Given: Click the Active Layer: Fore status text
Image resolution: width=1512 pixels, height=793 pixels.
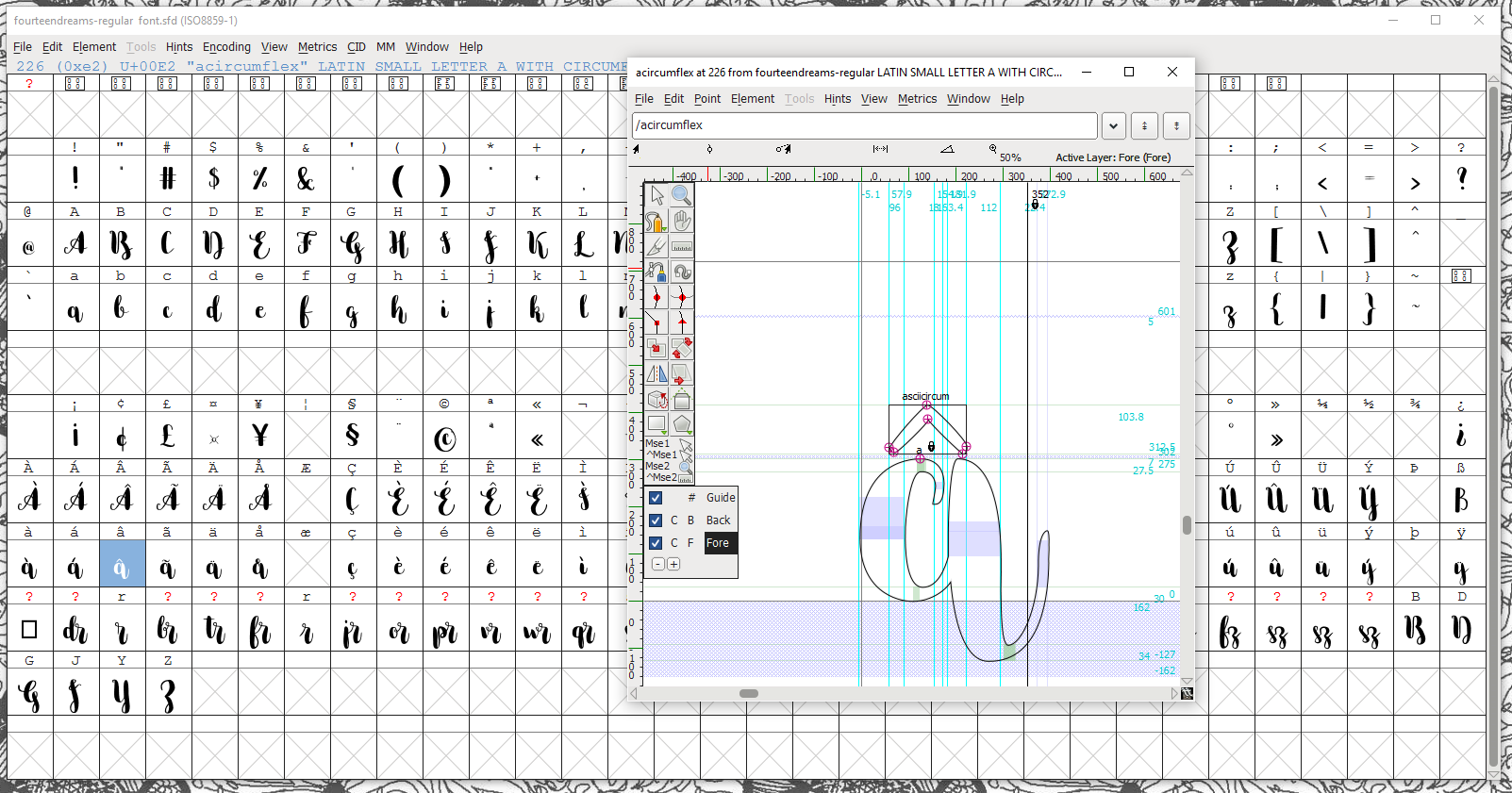Looking at the screenshot, I should 1113,157.
